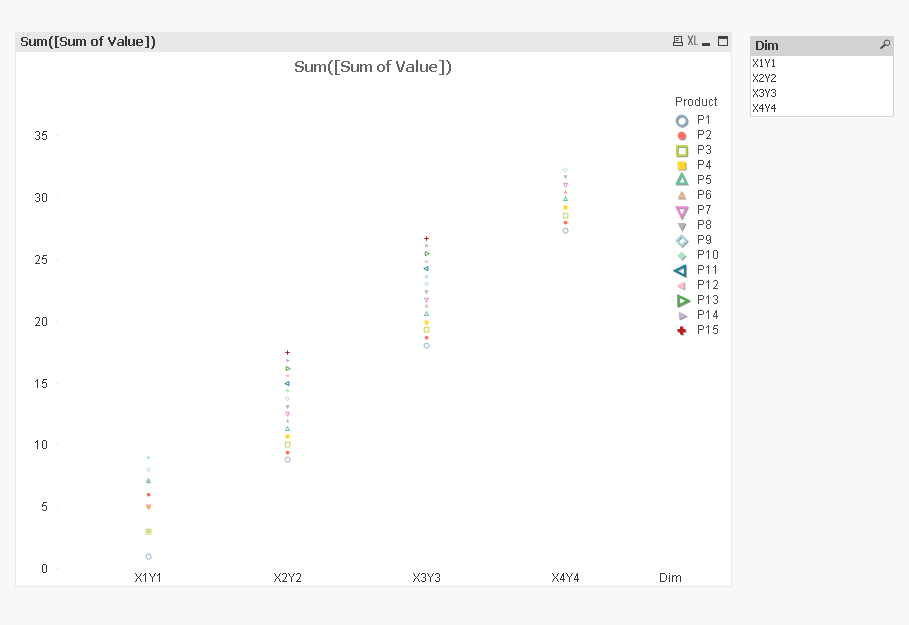This screenshot has height=625, width=909.
Task: Click the chart title Sum([Sum of Value])
Action: pyautogui.click(x=372, y=67)
